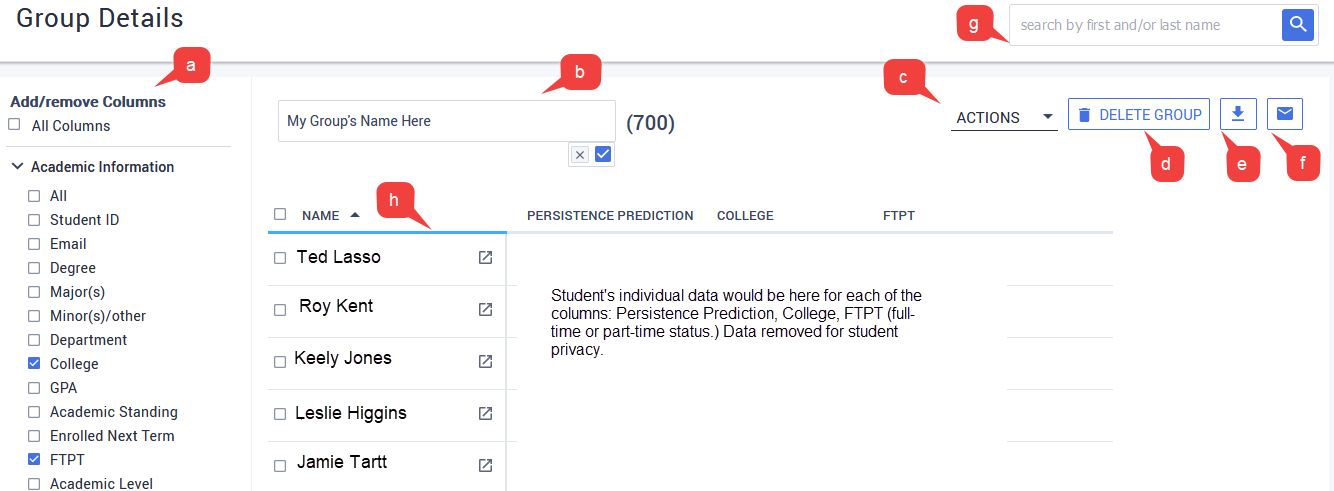Image resolution: width=1334 pixels, height=491 pixels.
Task: Select Jamie Tartt's row checkbox
Action: pyautogui.click(x=280, y=465)
